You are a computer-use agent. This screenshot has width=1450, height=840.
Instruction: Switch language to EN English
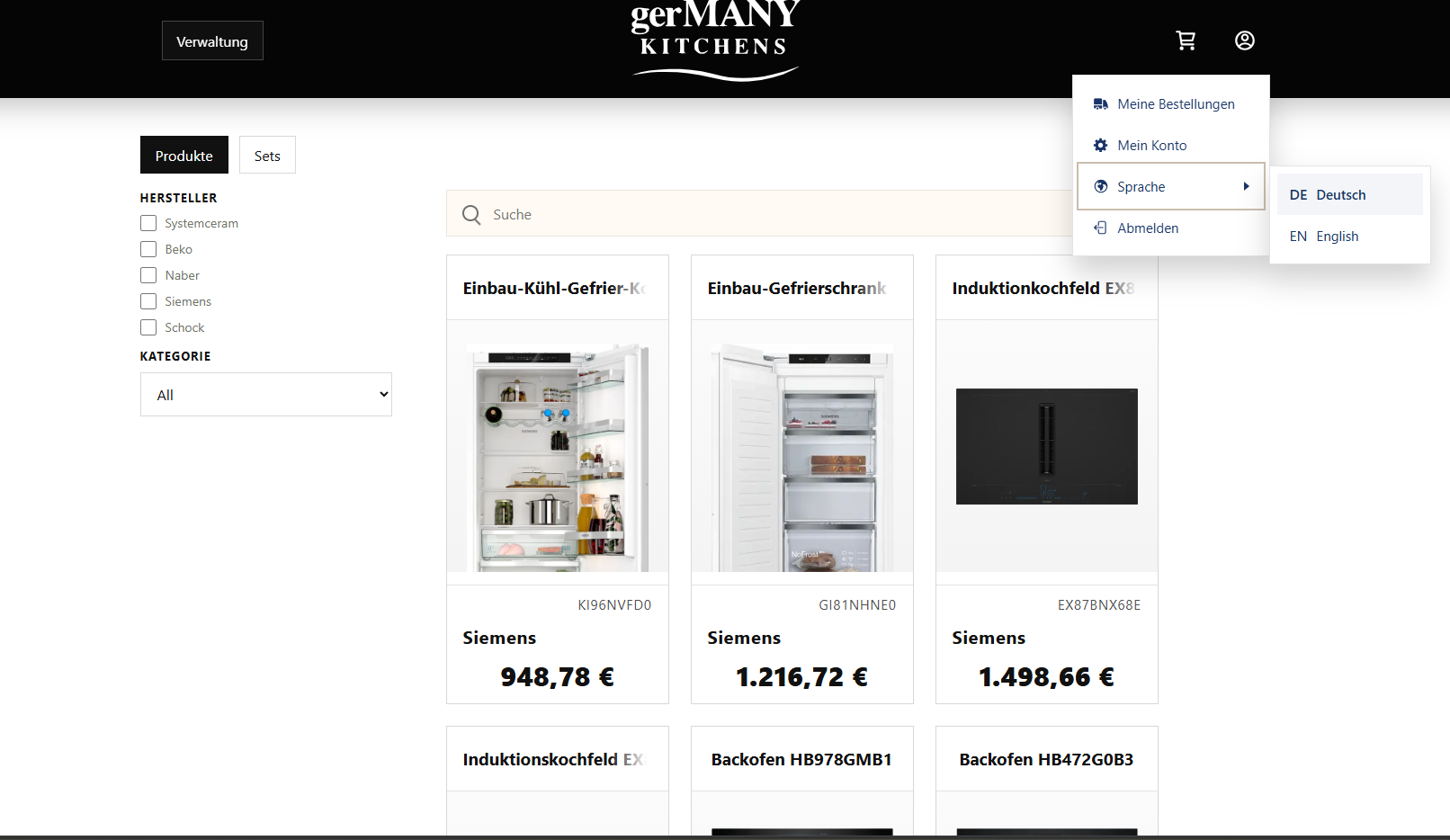pyautogui.click(x=1350, y=237)
